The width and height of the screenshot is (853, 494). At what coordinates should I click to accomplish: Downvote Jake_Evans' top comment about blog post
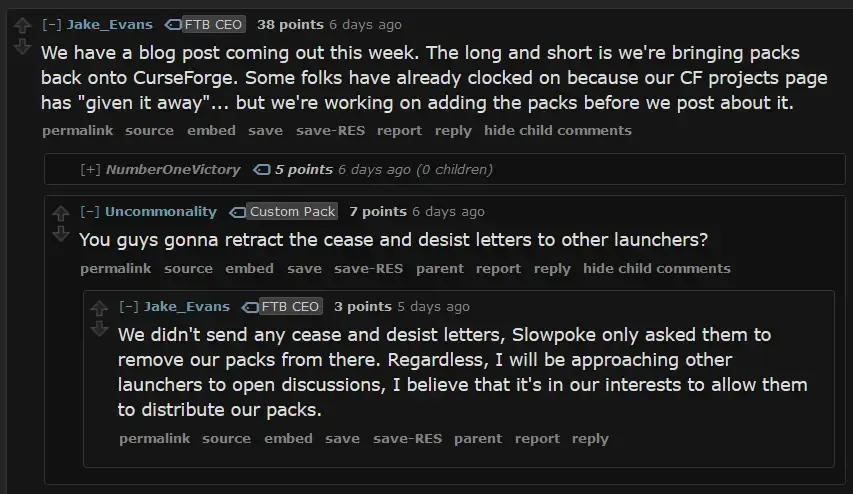(22, 47)
